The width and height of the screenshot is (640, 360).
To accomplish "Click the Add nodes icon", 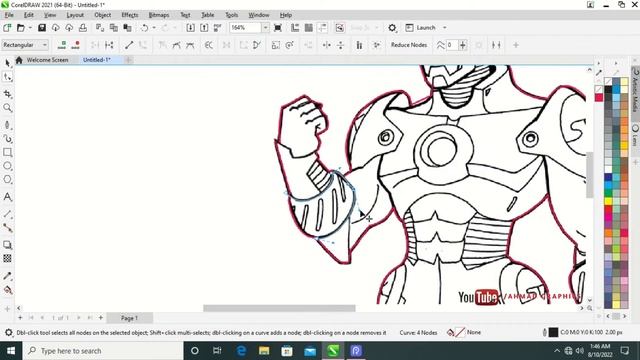I will [62, 45].
